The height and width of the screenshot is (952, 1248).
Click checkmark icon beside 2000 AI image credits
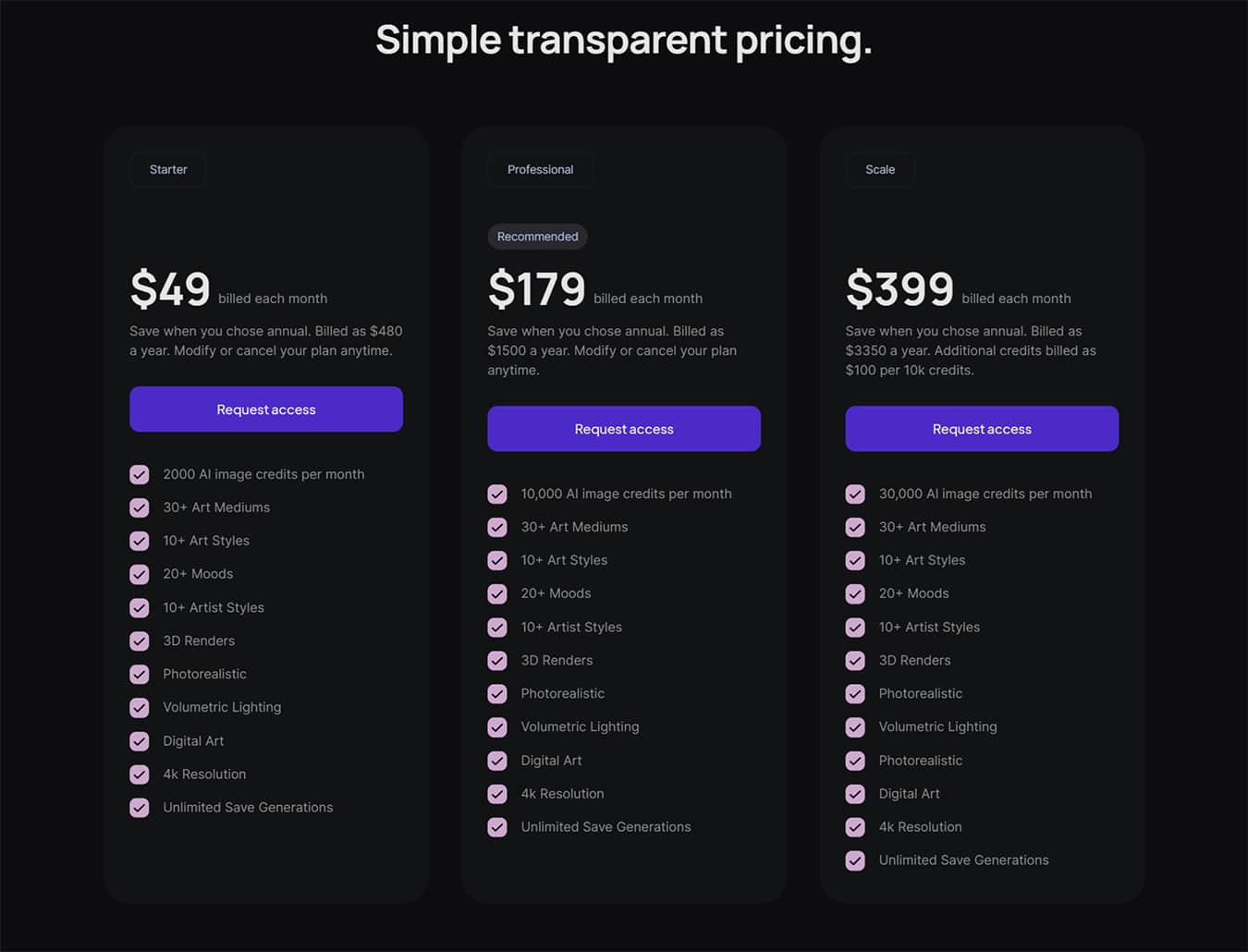point(140,475)
